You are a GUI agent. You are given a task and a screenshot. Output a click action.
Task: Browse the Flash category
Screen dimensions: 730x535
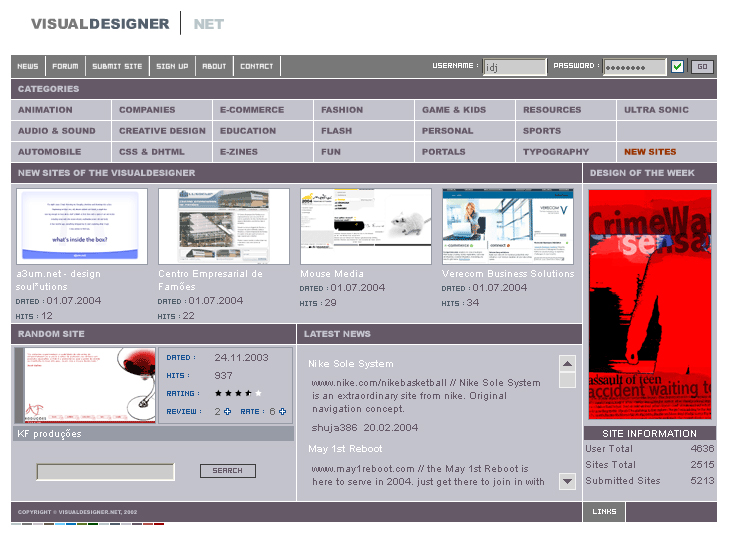pyautogui.click(x=337, y=131)
